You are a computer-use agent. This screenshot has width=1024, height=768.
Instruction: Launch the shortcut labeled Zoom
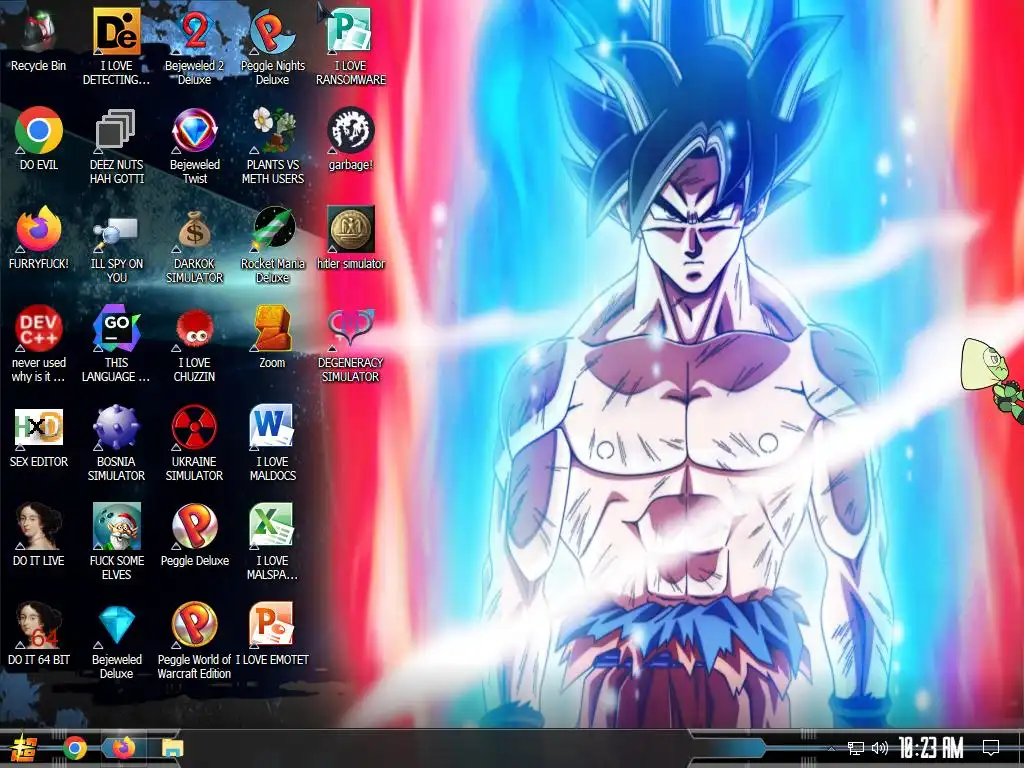click(272, 338)
